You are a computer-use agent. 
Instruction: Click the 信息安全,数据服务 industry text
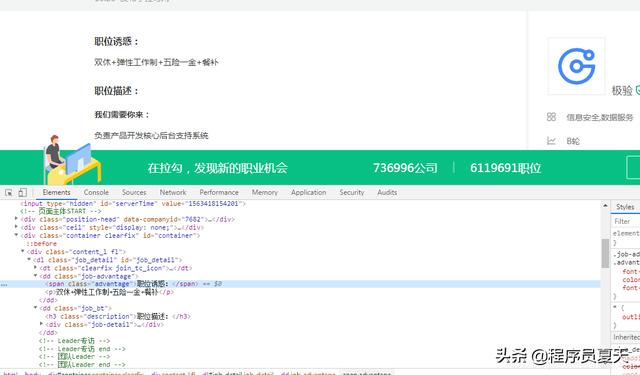600,118
